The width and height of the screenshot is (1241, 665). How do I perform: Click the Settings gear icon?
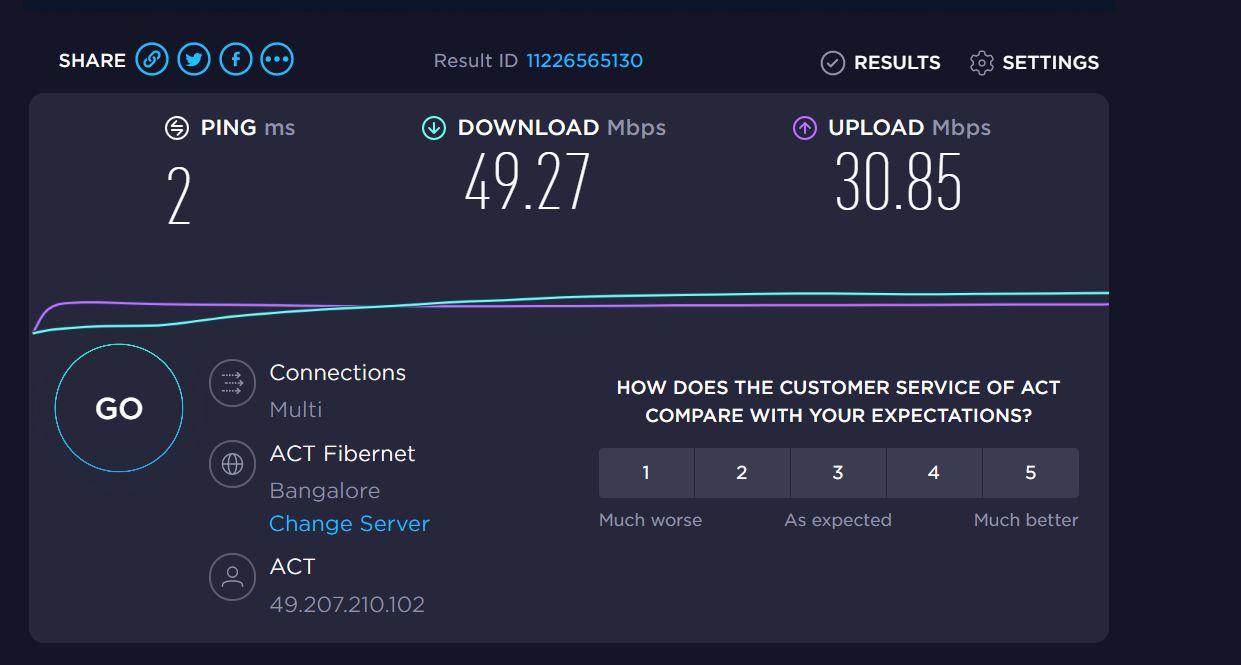pos(981,63)
